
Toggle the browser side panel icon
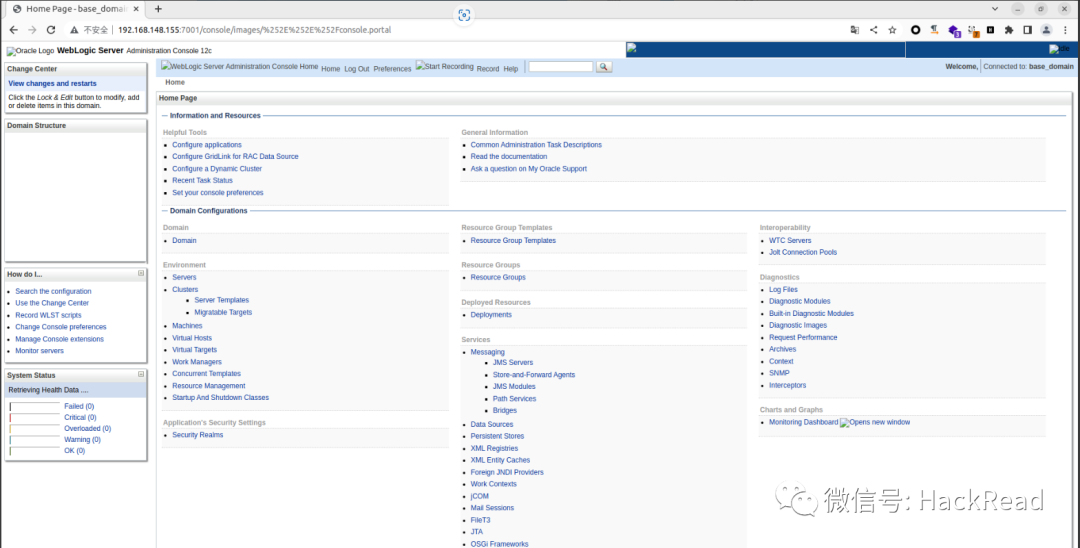[1028, 30]
